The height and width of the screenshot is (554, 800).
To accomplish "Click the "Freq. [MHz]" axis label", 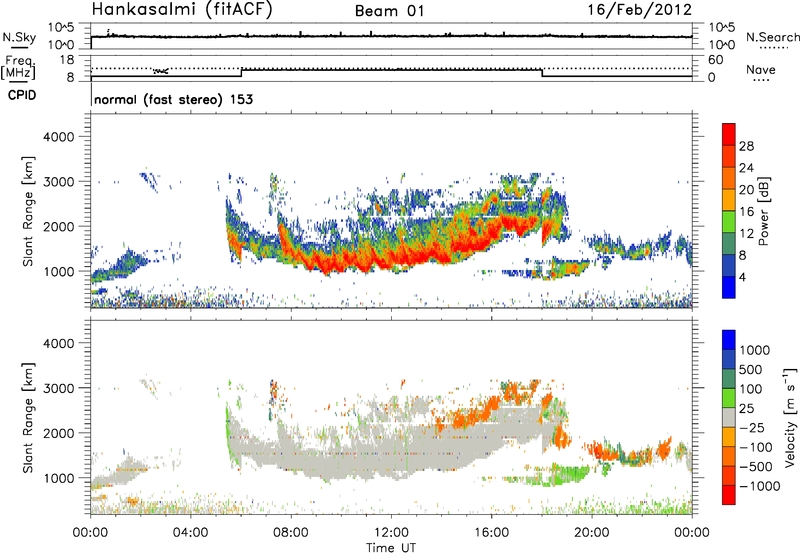I will 18,68.
